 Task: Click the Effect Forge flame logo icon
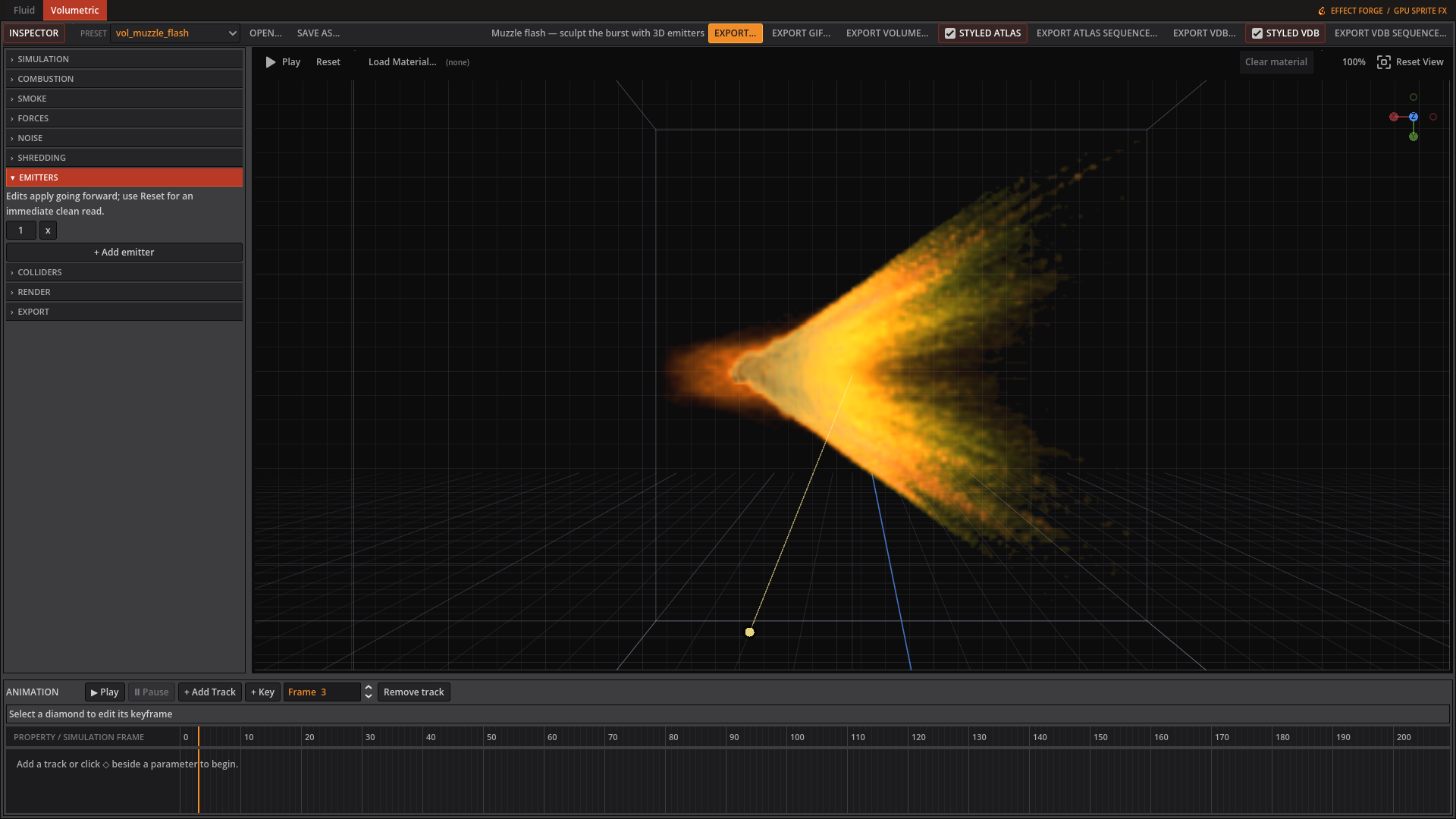pos(1322,11)
